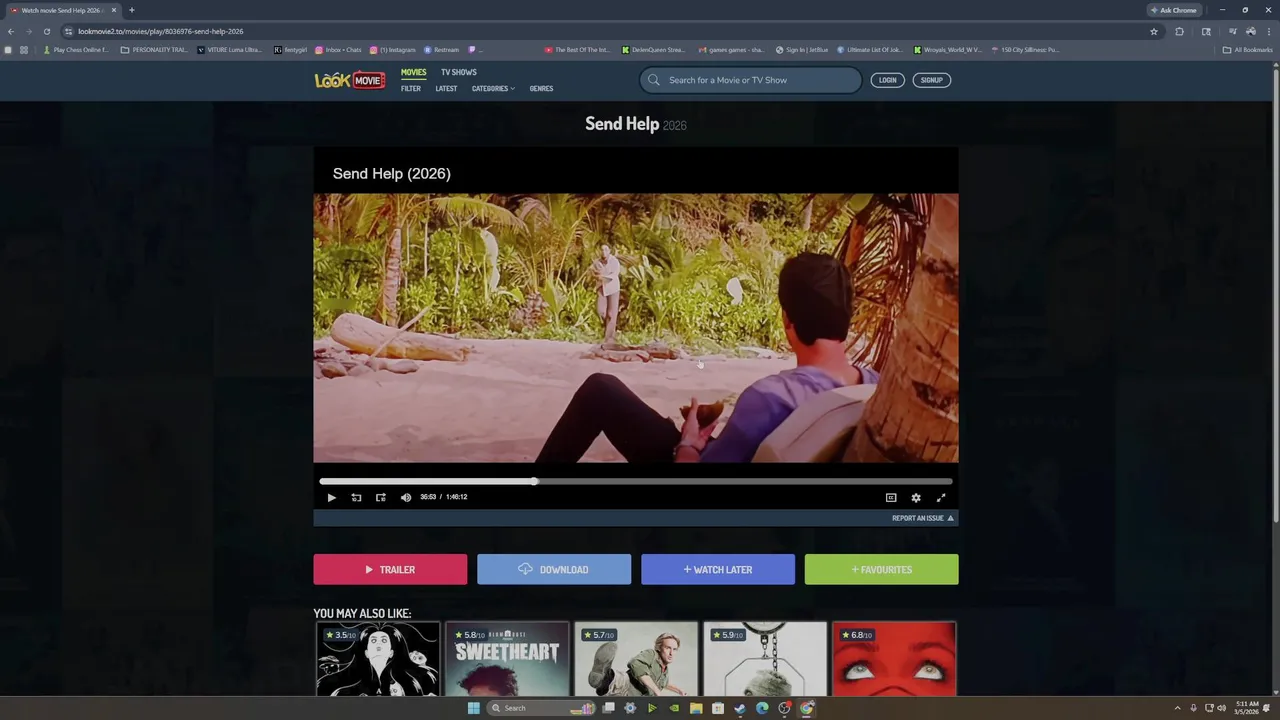Open Instagram bookmark
The height and width of the screenshot is (720, 1280).
pyautogui.click(x=392, y=49)
